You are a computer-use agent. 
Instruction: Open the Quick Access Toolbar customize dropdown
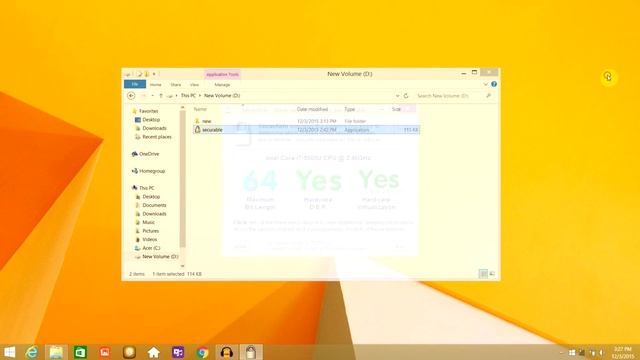[x=154, y=74]
